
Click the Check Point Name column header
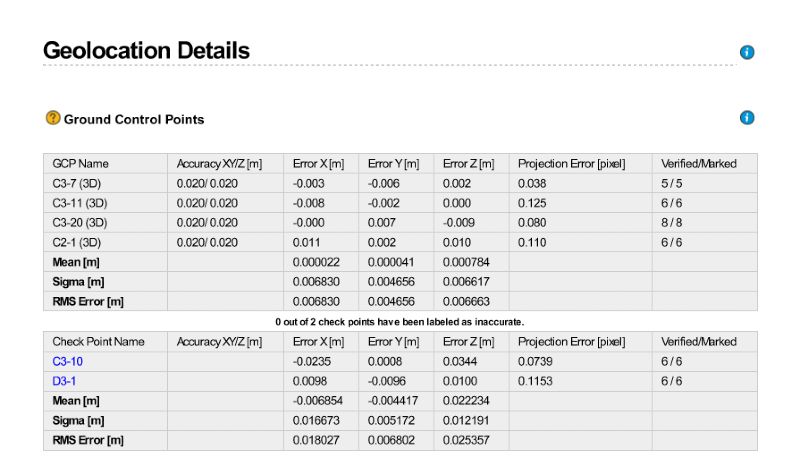(98, 341)
